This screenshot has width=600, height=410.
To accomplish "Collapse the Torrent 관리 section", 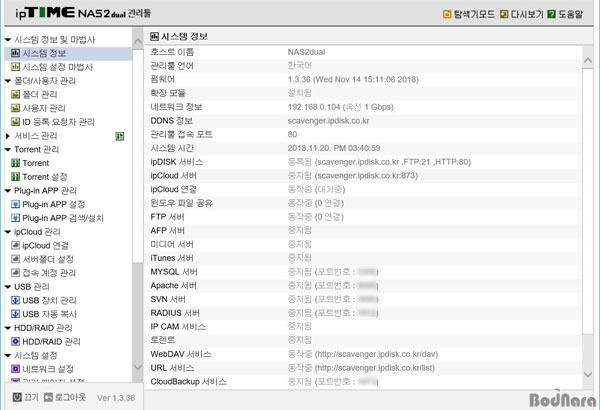I will [x=8, y=150].
